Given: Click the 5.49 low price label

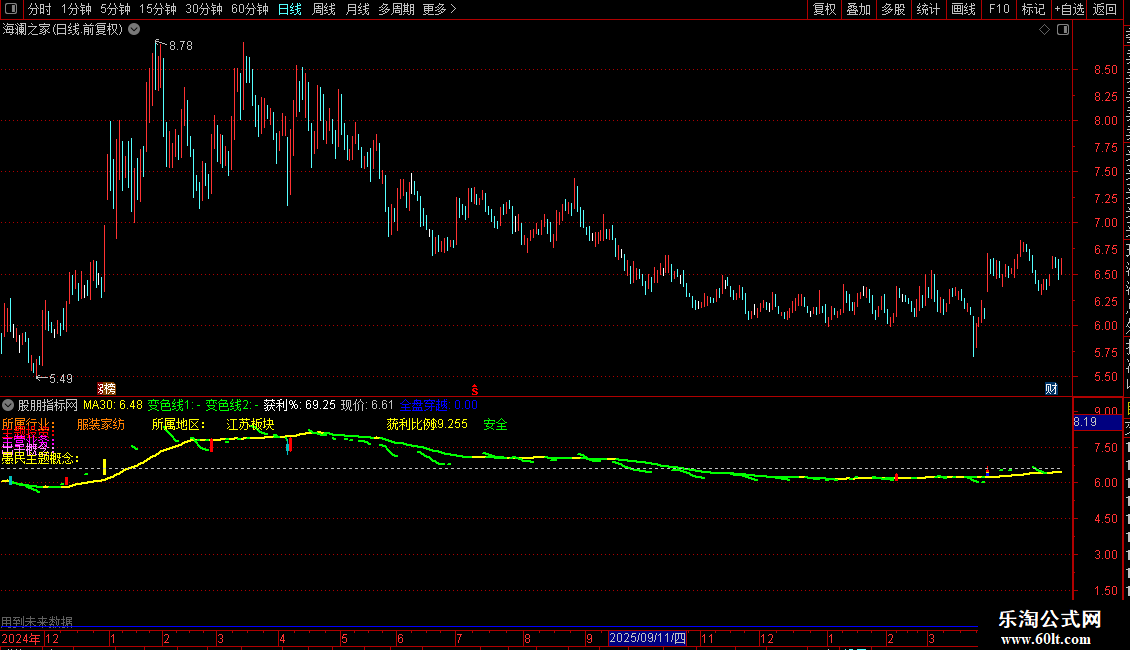Looking at the screenshot, I should (61, 378).
